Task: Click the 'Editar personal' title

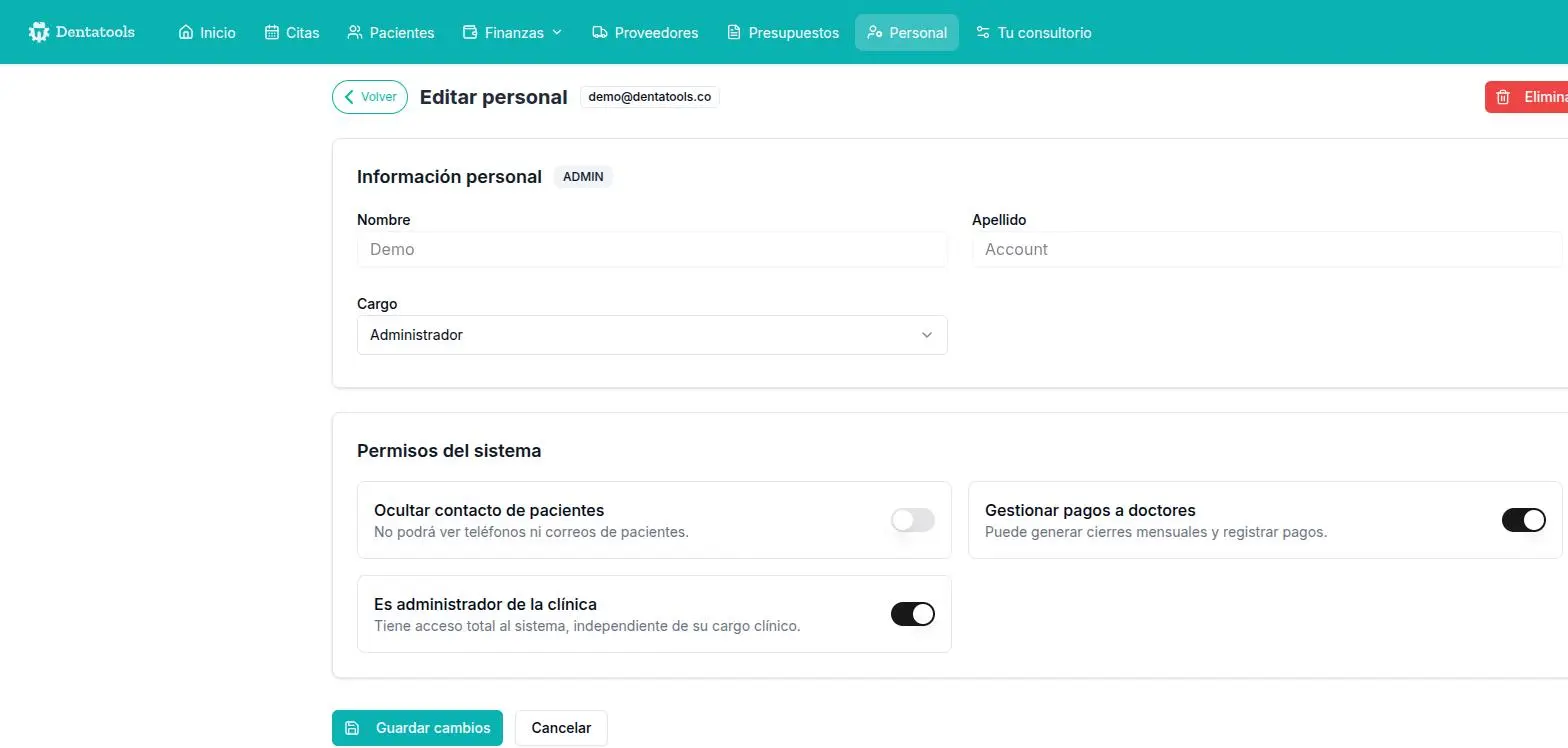Action: point(494,97)
